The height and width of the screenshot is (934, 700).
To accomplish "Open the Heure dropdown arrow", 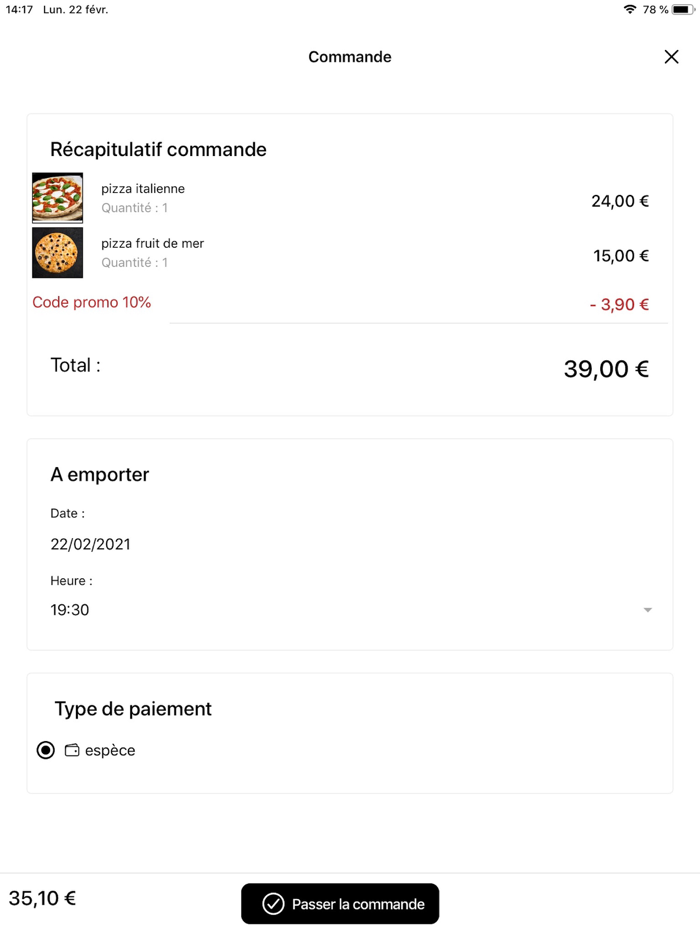I will 647,610.
